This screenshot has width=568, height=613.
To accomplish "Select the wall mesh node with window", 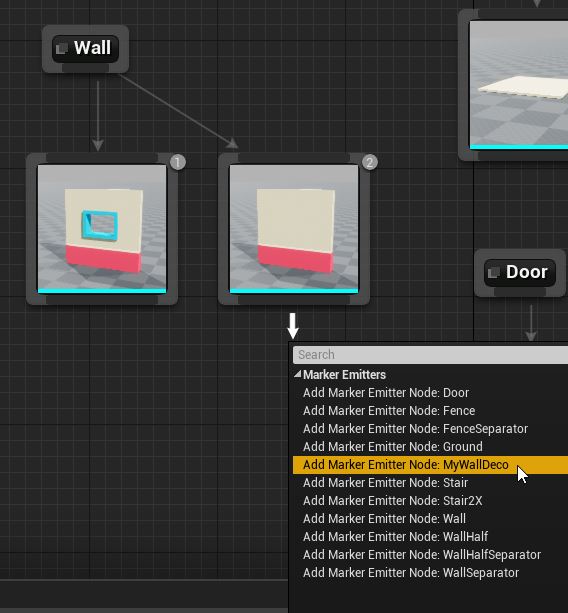I will (x=102, y=229).
